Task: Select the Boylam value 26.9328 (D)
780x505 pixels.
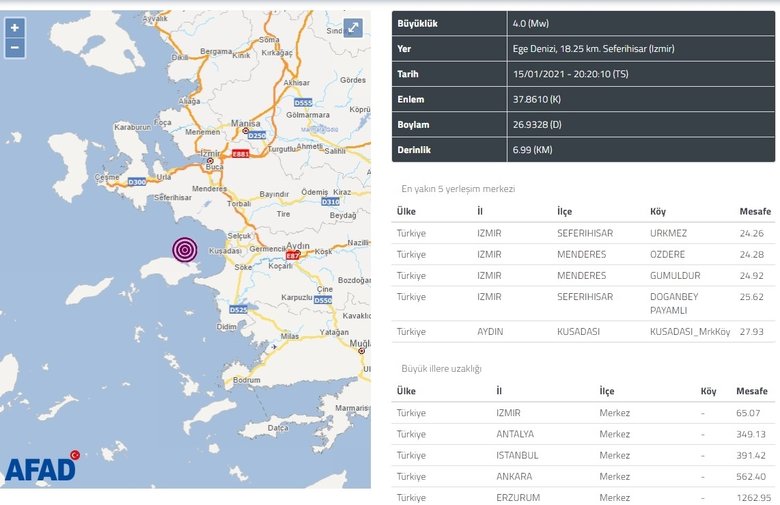Action: pyautogui.click(x=537, y=125)
